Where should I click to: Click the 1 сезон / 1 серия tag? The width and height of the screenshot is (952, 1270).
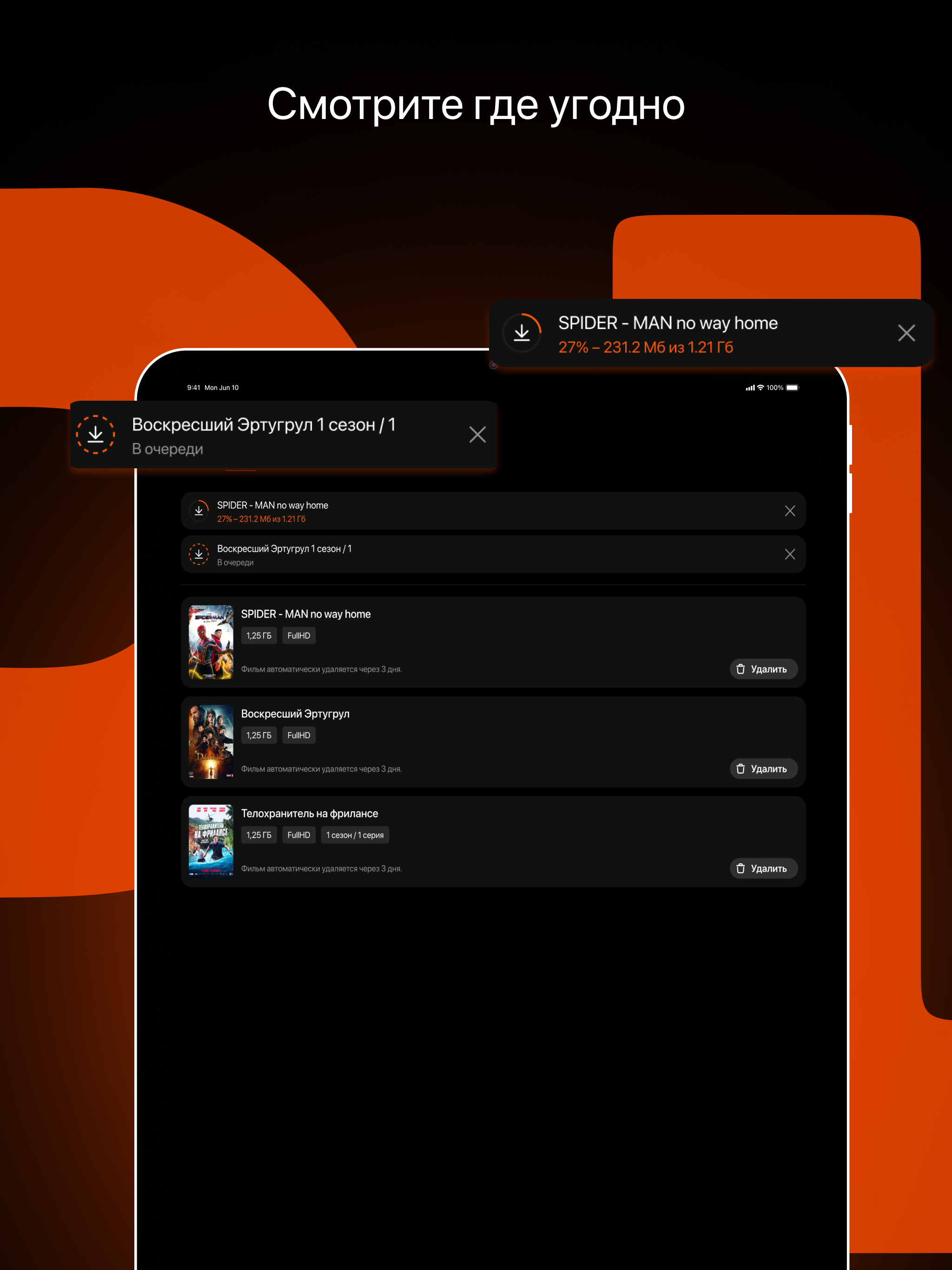click(x=355, y=835)
